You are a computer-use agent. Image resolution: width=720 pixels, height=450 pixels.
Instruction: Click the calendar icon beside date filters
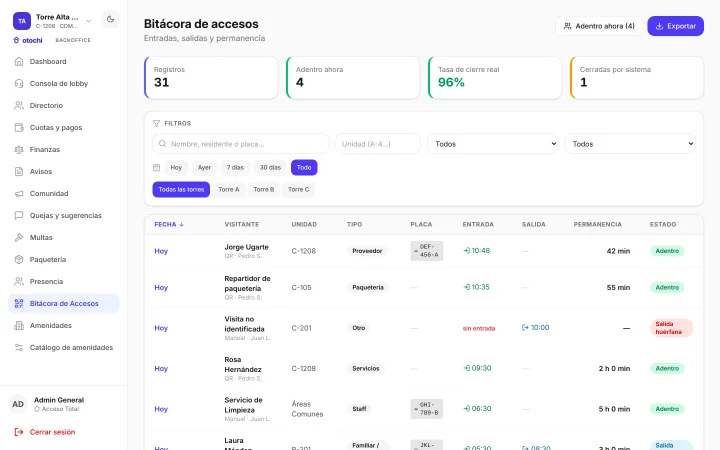coord(156,168)
